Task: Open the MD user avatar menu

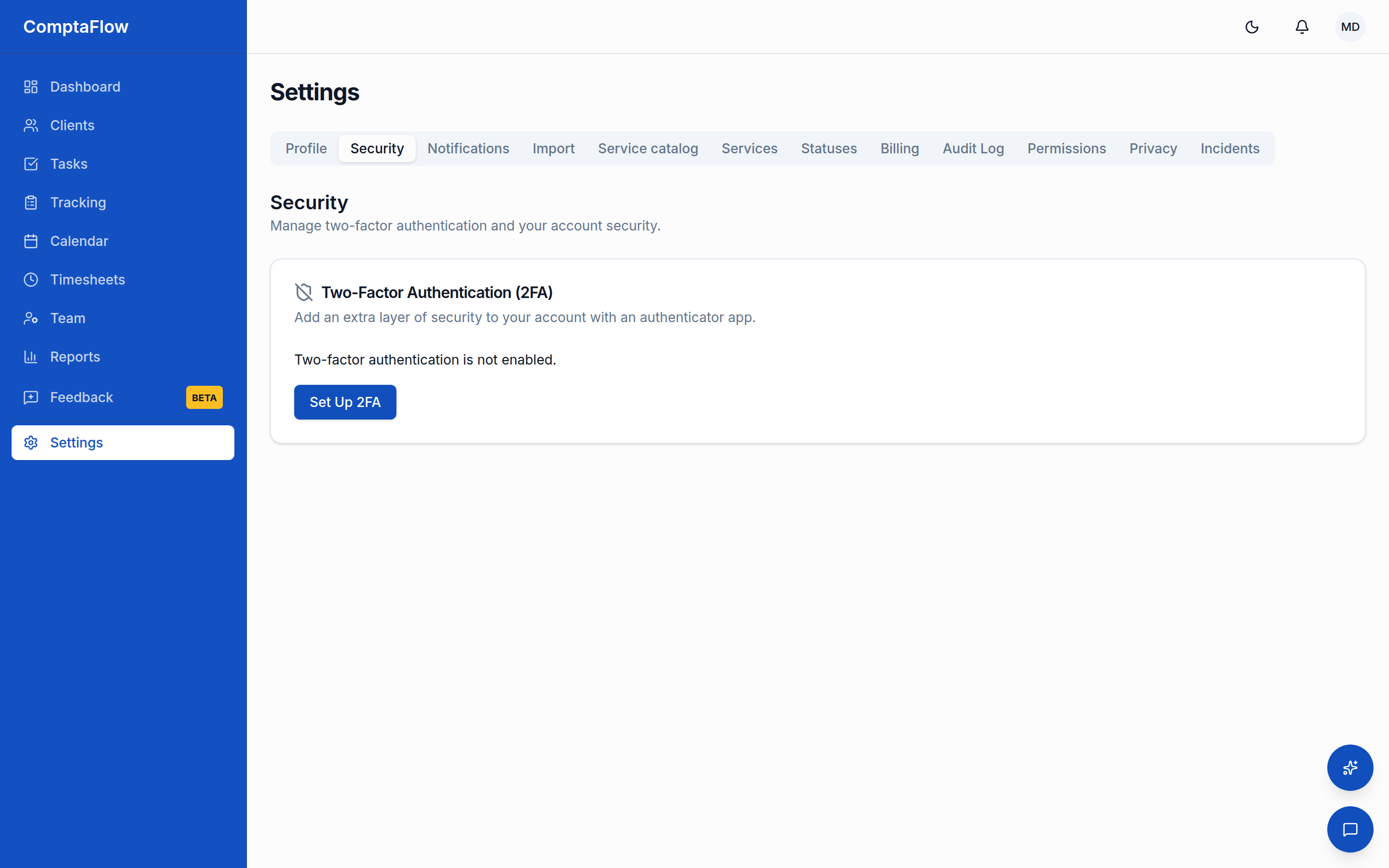Action: [1350, 27]
